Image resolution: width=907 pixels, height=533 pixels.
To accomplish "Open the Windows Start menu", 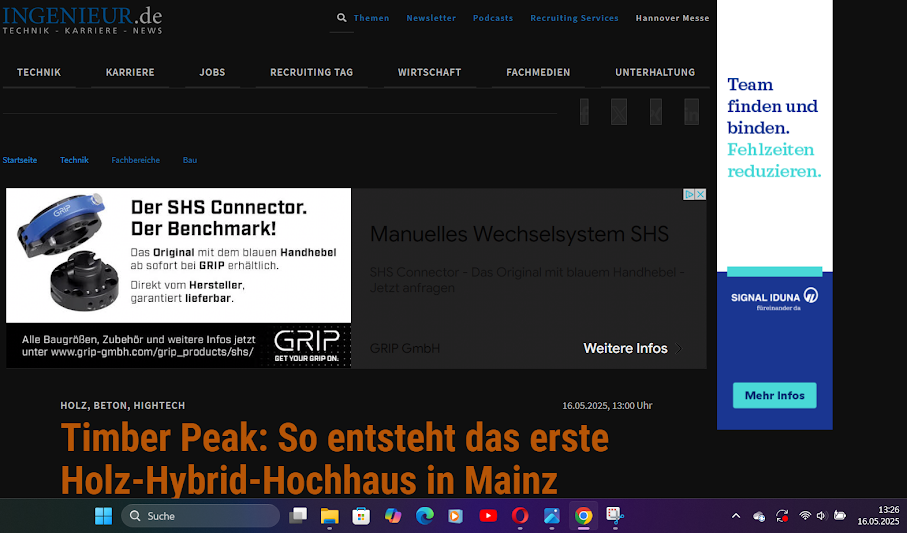I will tap(104, 516).
